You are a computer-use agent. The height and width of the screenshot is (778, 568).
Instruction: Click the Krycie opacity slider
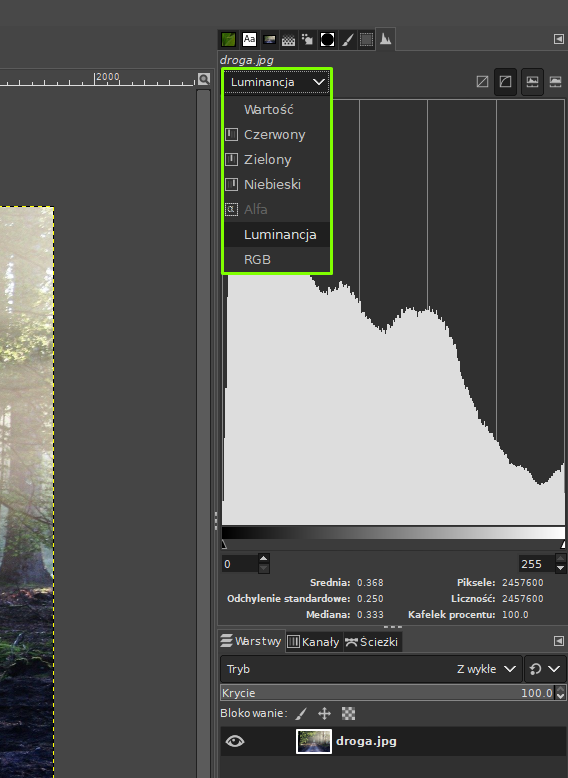pyautogui.click(x=388, y=693)
